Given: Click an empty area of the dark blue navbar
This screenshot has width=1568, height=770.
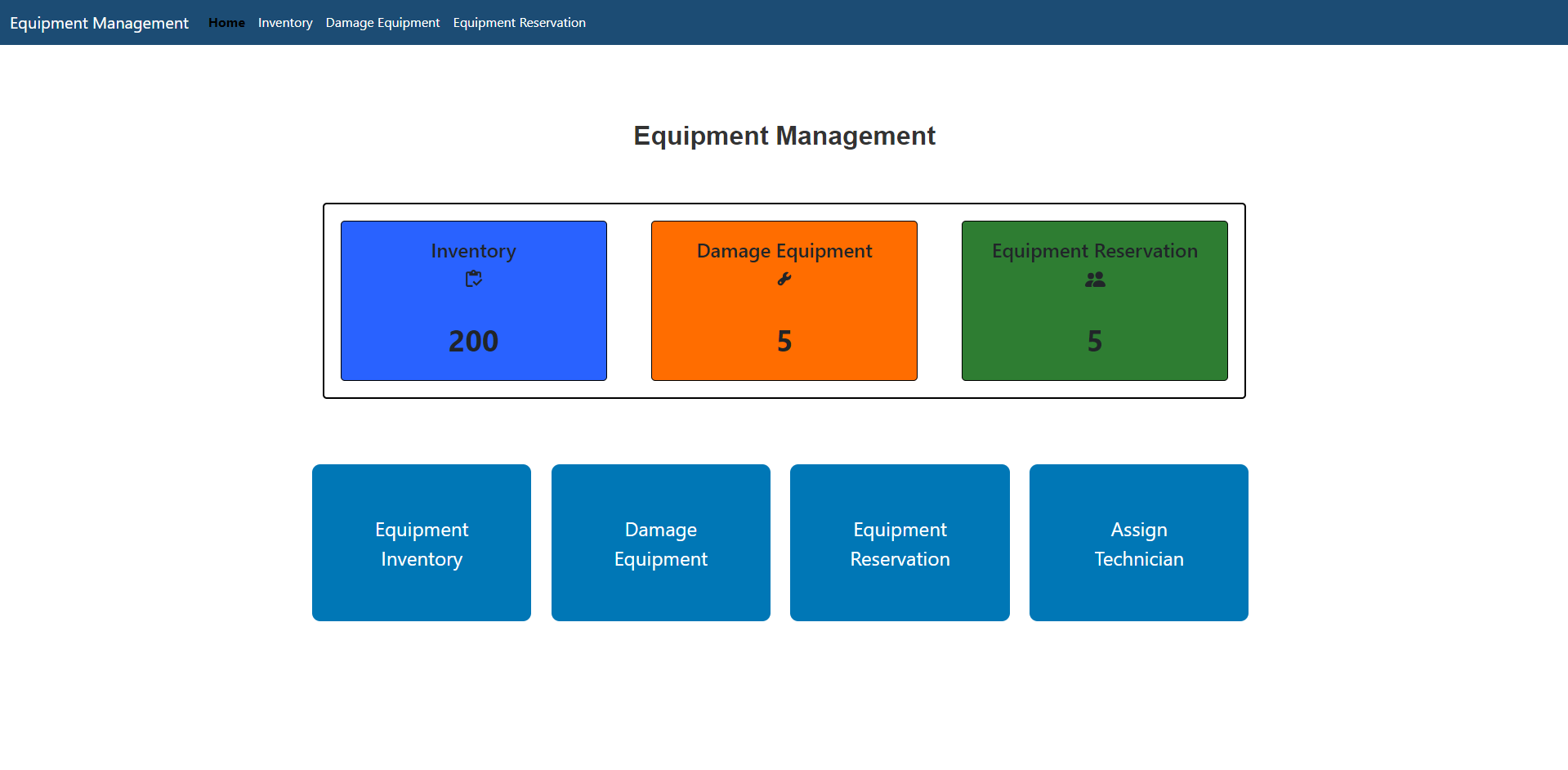Looking at the screenshot, I should coord(1062,23).
